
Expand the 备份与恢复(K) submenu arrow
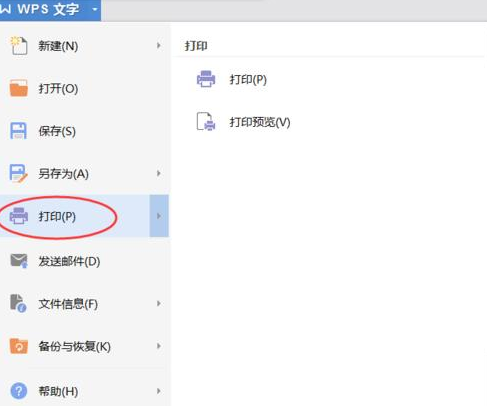pyautogui.click(x=159, y=346)
